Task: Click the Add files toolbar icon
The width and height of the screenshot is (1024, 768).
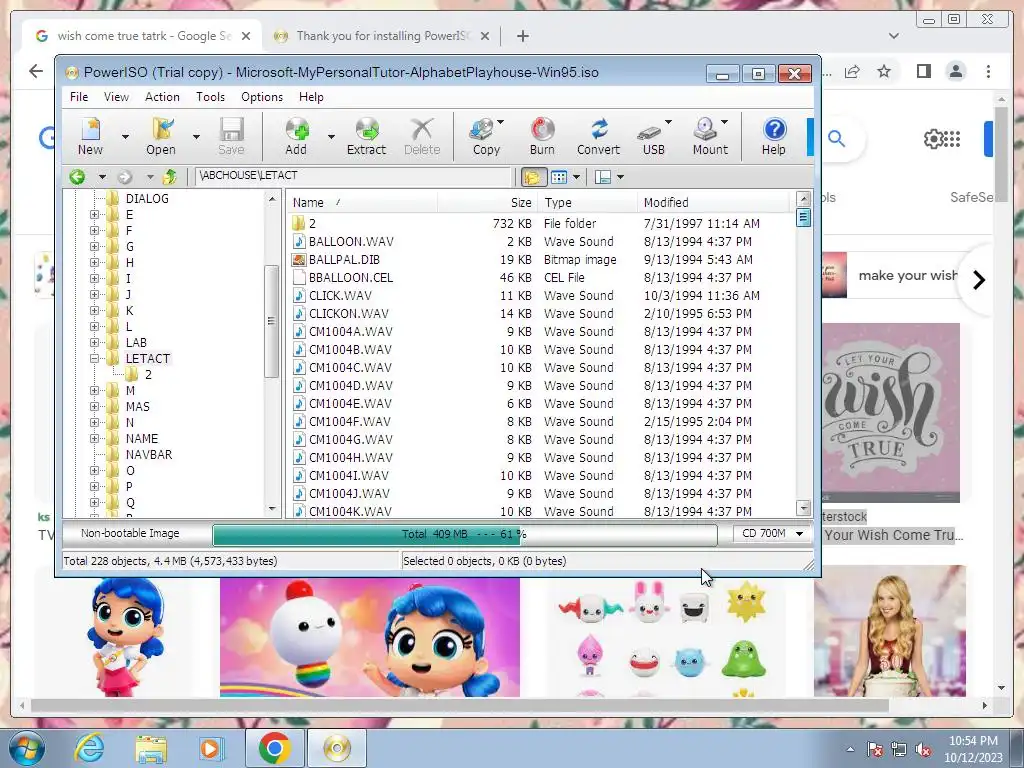Action: pyautogui.click(x=296, y=136)
